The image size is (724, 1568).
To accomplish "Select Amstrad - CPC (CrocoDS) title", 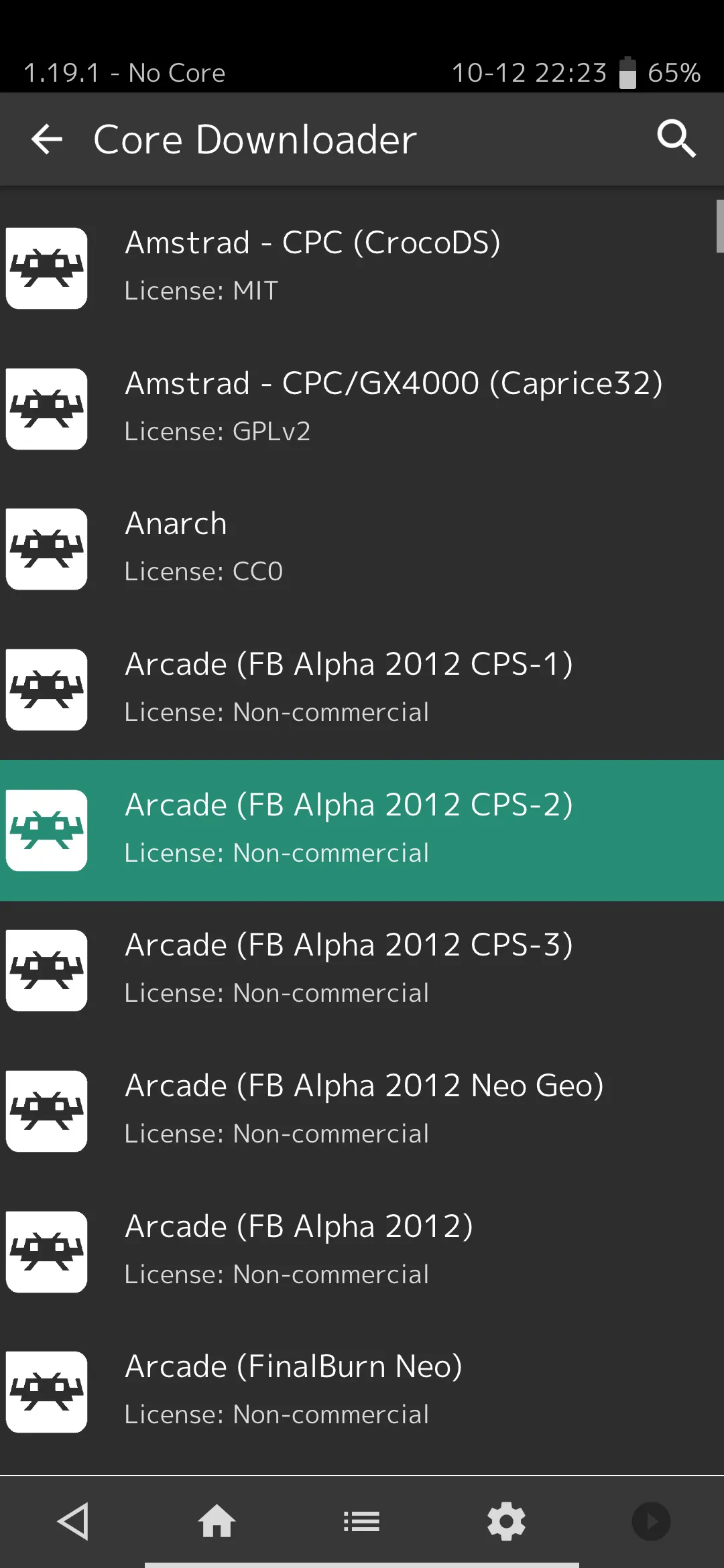I will [x=313, y=243].
